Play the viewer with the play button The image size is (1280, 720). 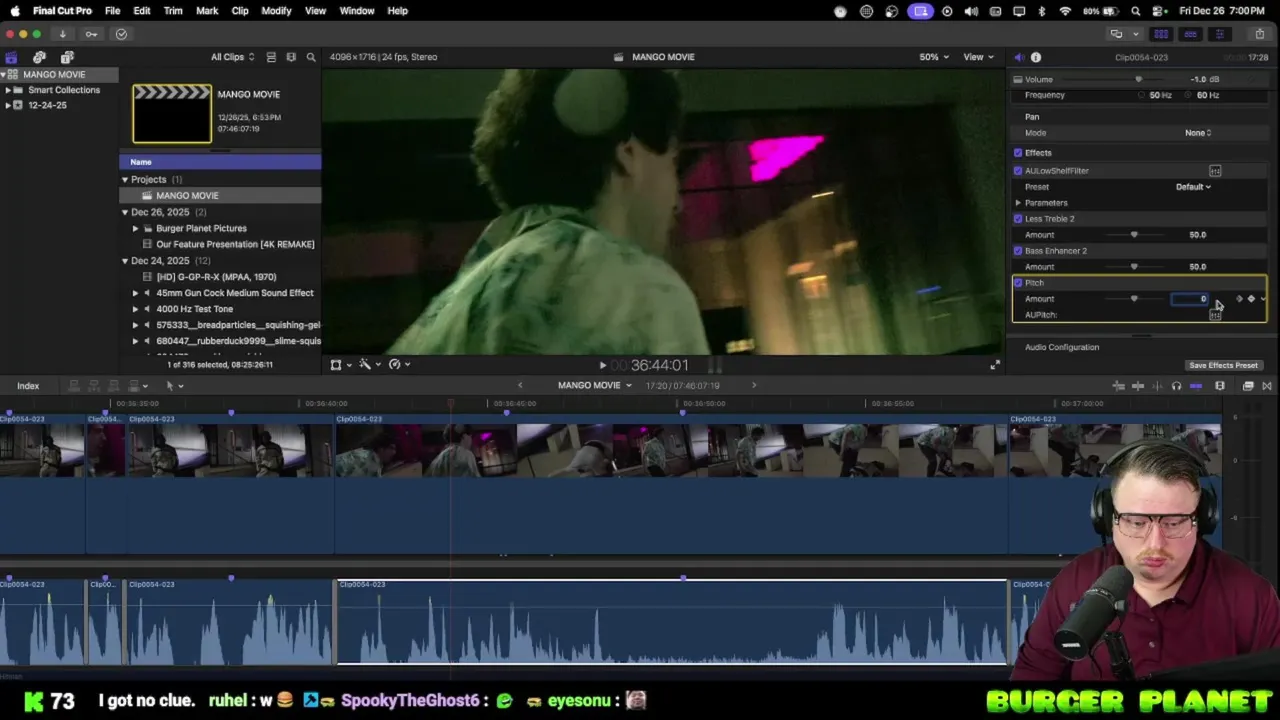(x=602, y=366)
